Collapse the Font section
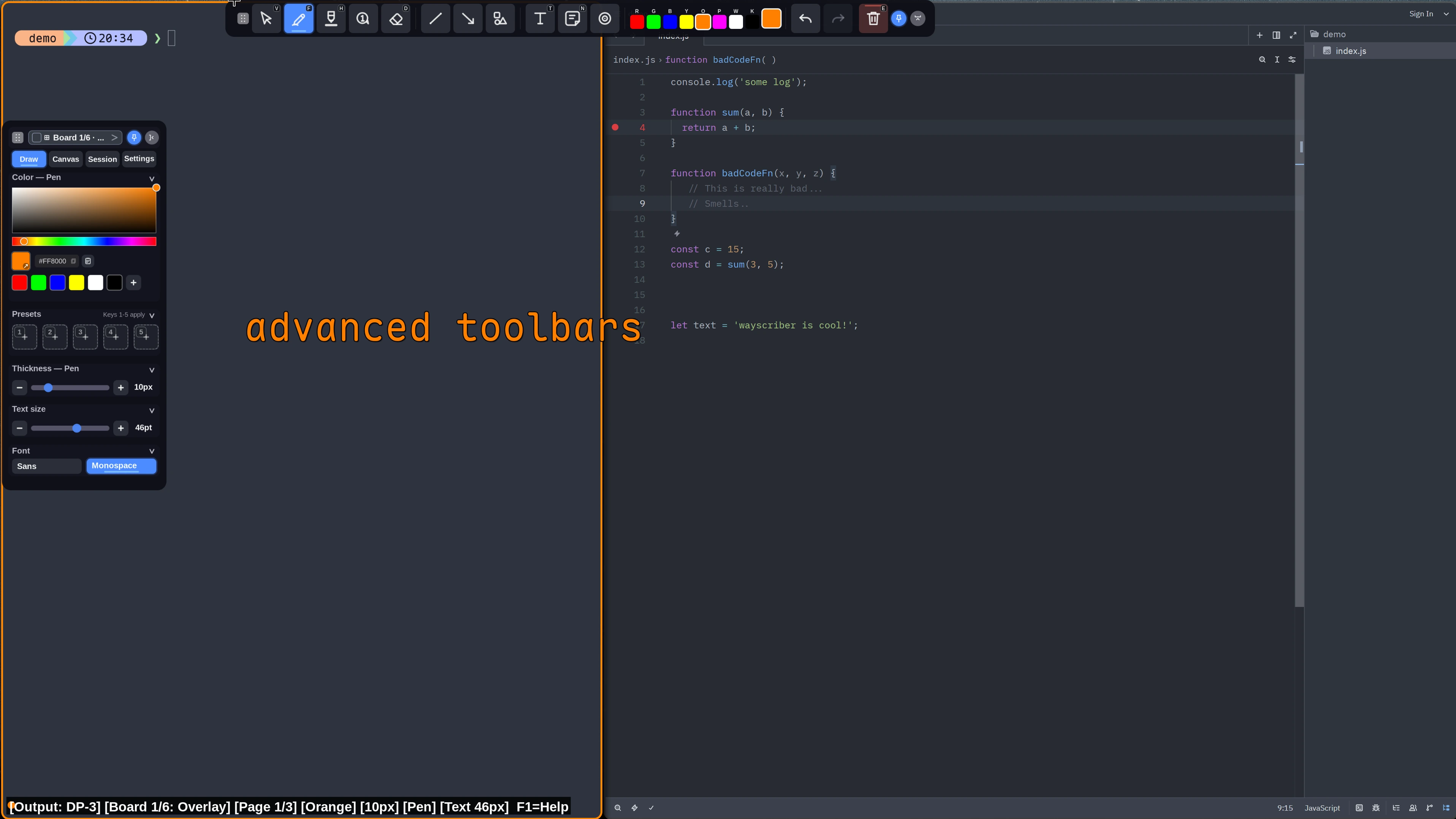 pyautogui.click(x=152, y=451)
